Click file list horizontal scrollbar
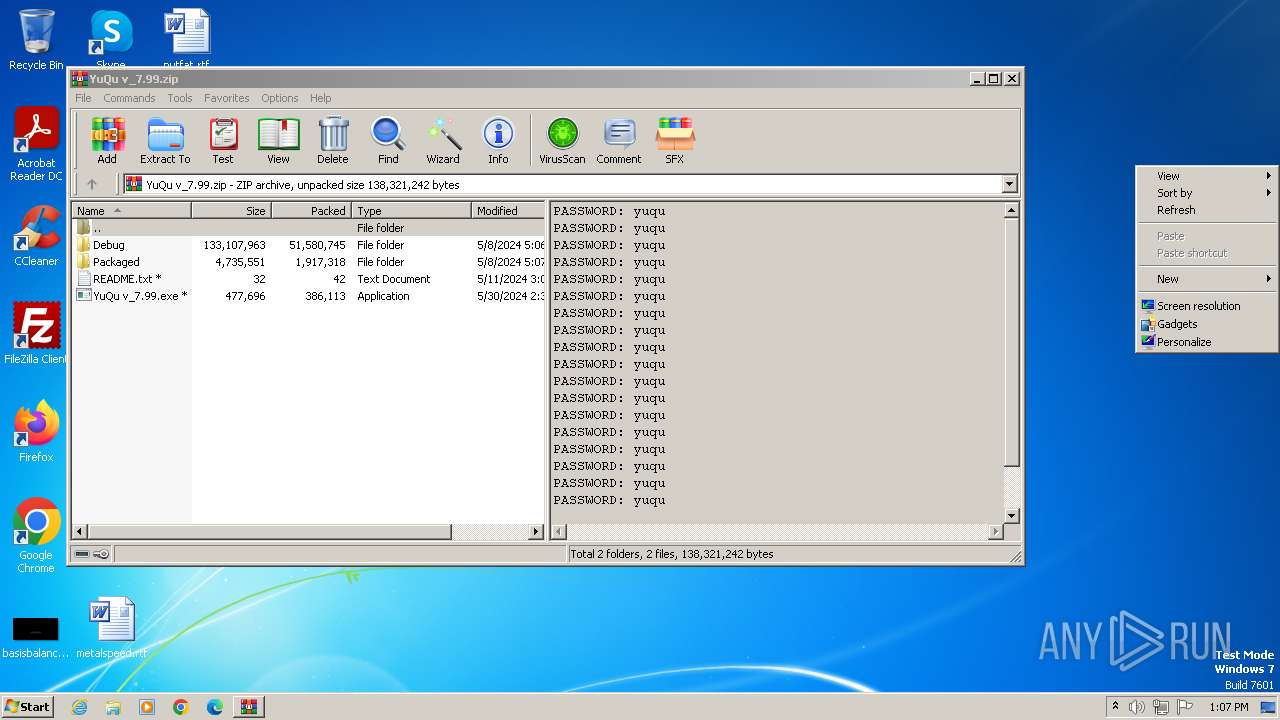The width and height of the screenshot is (1280, 720). (270, 532)
